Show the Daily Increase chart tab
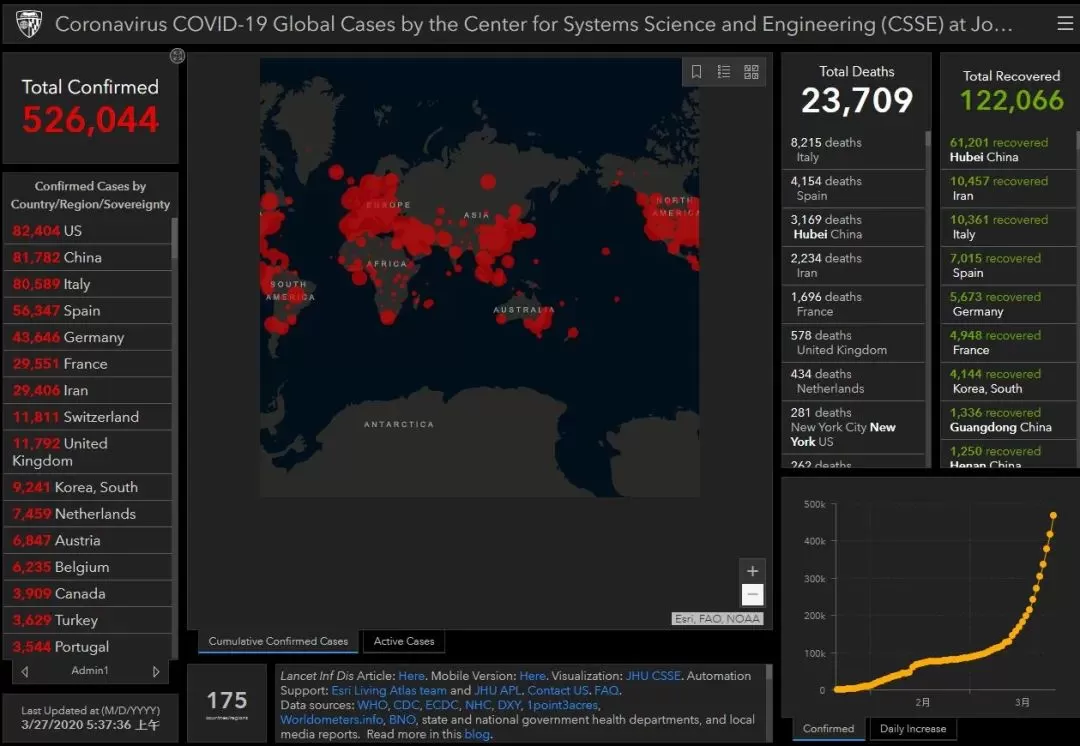 click(x=913, y=729)
